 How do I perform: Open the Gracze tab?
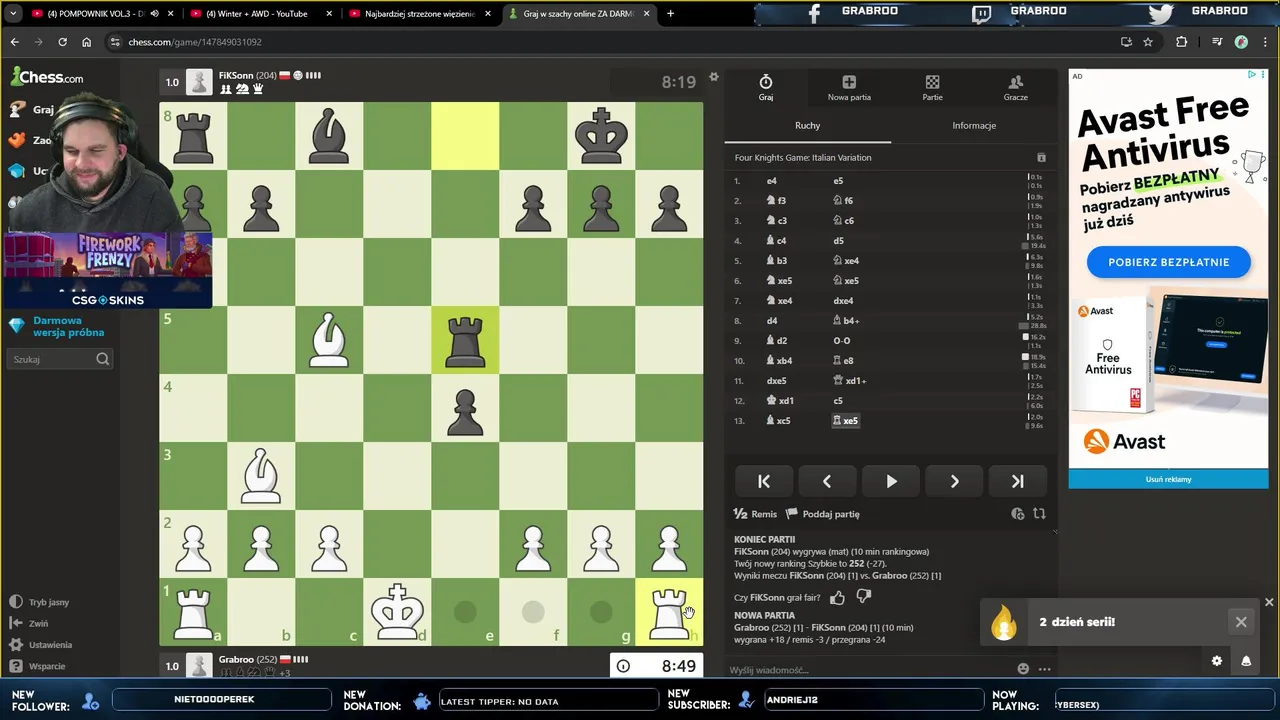tap(1015, 88)
